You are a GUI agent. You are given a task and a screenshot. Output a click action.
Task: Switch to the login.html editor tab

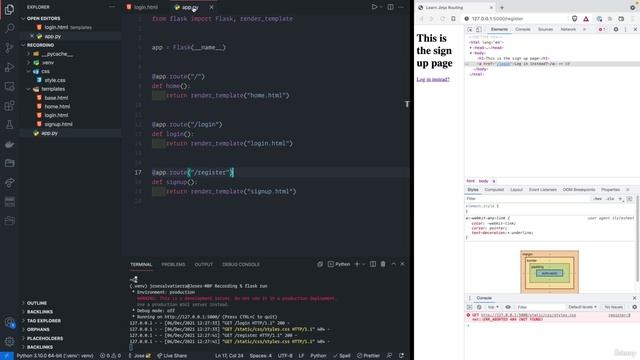[142, 7]
